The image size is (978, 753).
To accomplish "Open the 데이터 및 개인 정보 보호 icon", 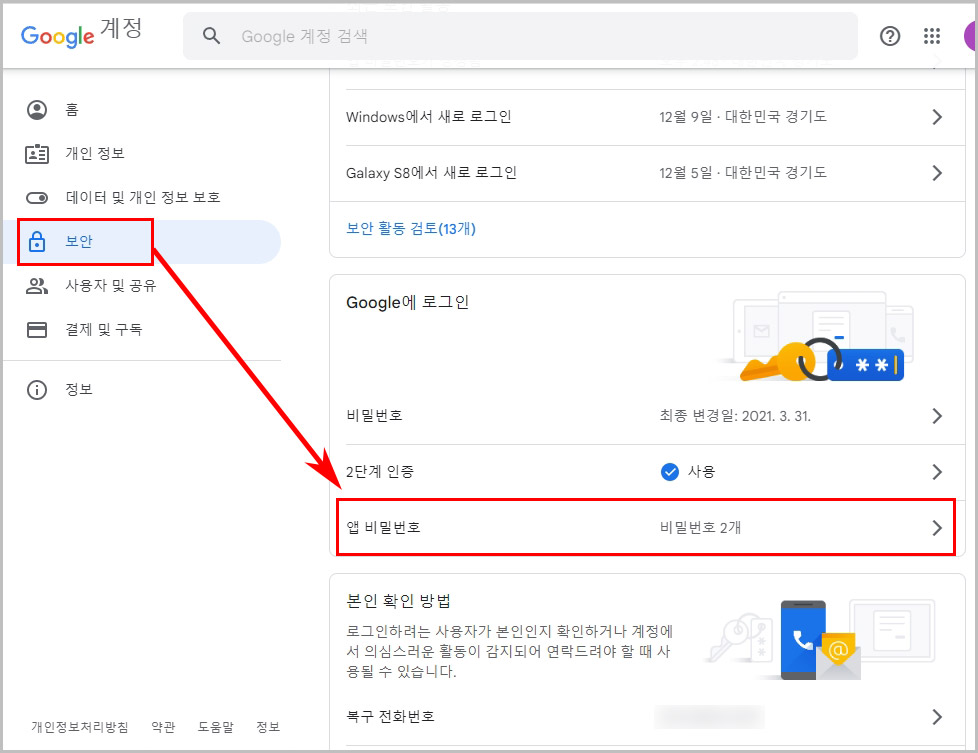I will click(x=37, y=197).
